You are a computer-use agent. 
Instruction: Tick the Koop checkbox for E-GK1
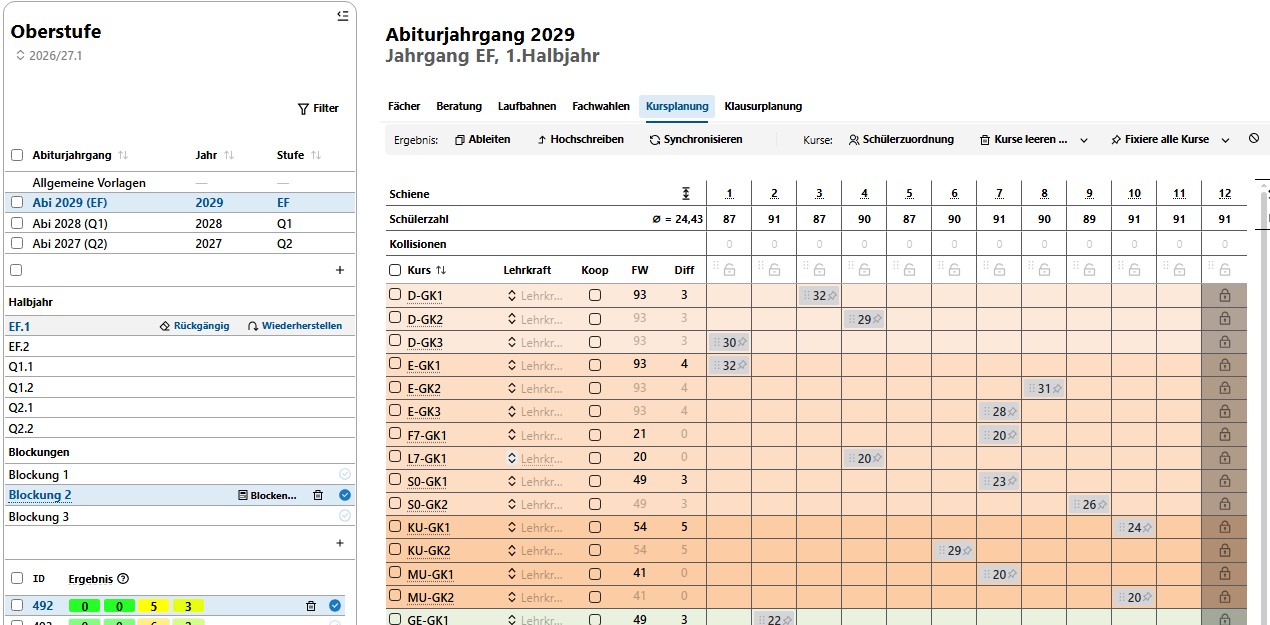[595, 365]
